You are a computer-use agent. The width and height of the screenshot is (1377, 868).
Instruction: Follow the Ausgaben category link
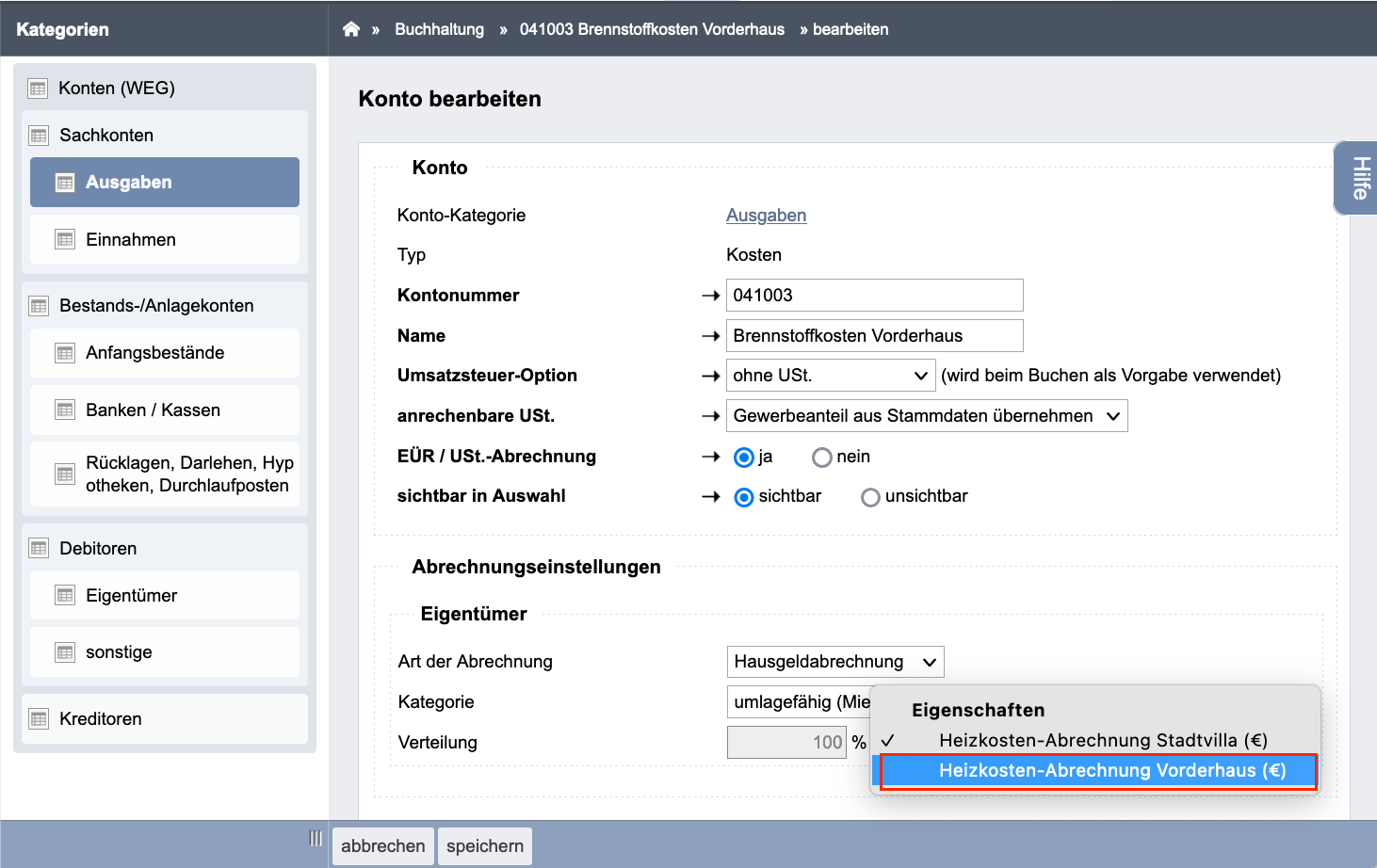click(766, 216)
